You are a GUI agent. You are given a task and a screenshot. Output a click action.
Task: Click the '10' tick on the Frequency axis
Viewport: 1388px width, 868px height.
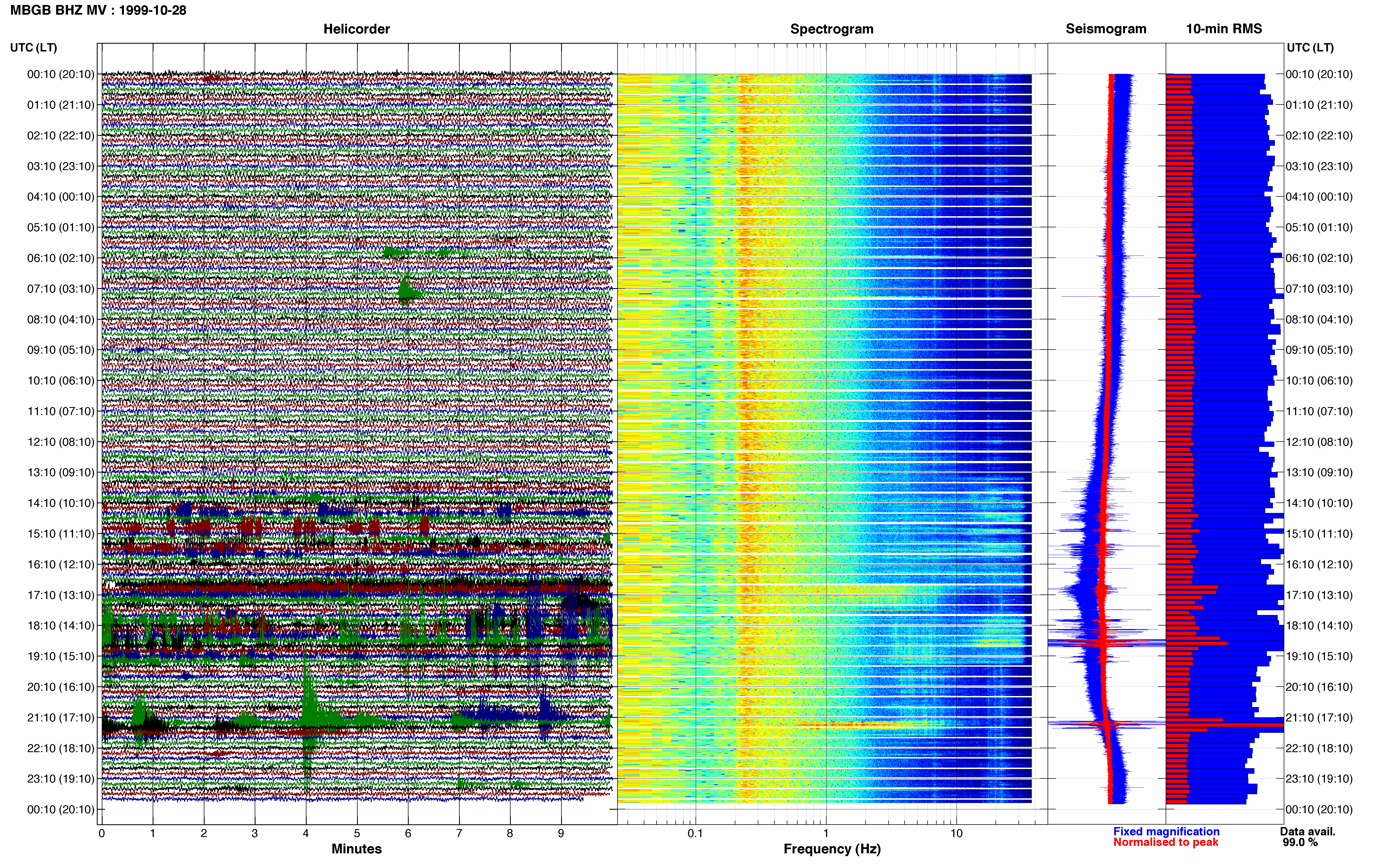coord(956,833)
